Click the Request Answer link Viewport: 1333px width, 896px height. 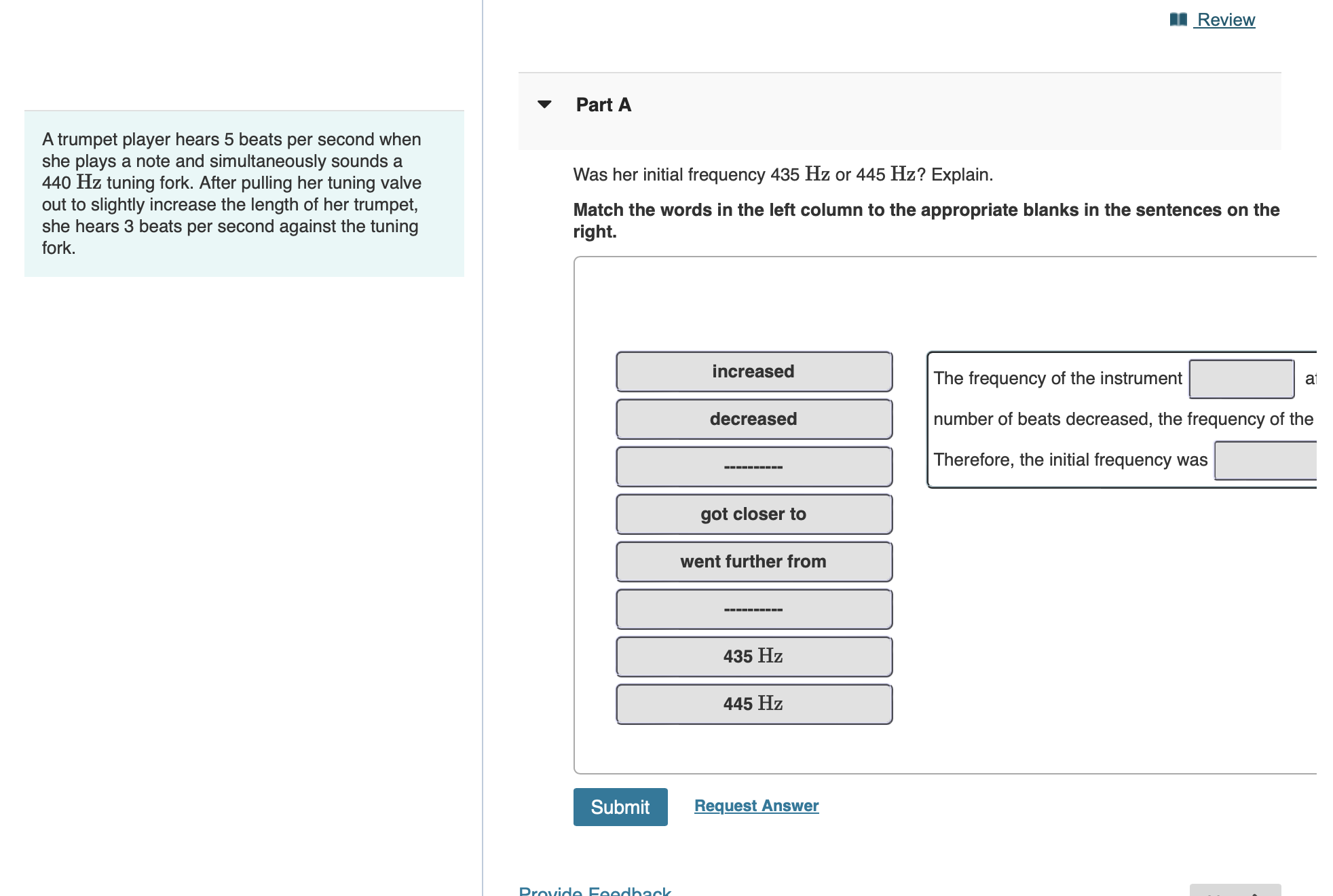click(x=756, y=806)
